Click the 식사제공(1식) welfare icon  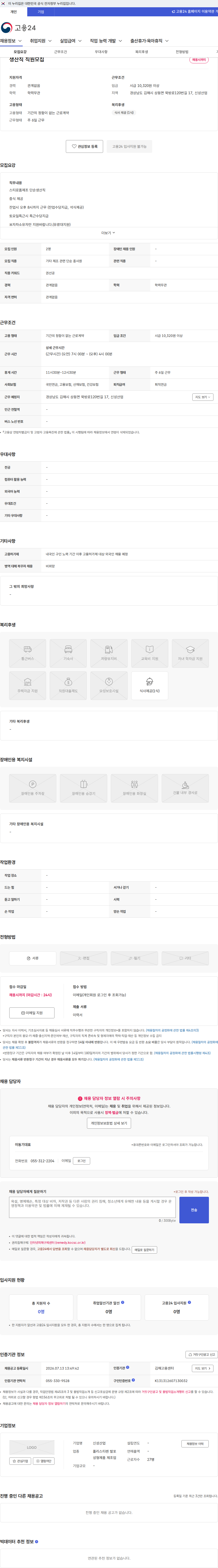tap(150, 685)
